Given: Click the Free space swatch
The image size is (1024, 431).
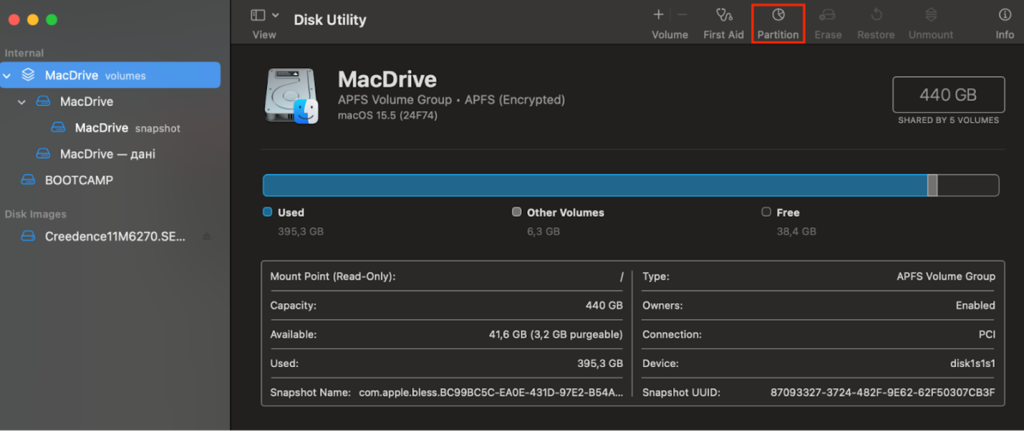Looking at the screenshot, I should click(x=766, y=212).
